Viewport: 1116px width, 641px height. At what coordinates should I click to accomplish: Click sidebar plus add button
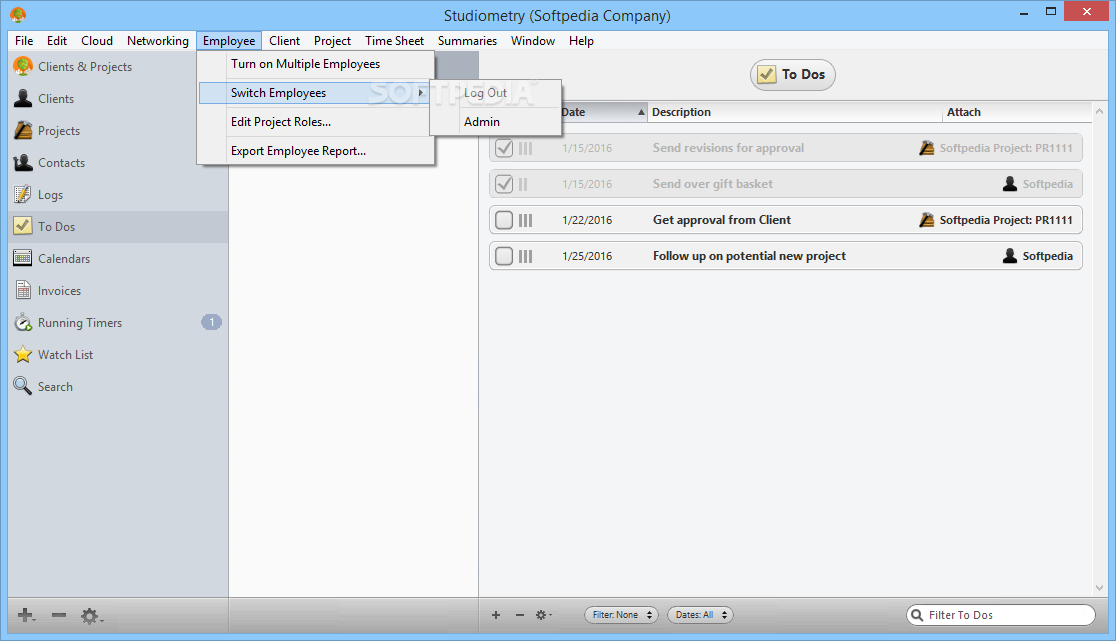click(26, 615)
